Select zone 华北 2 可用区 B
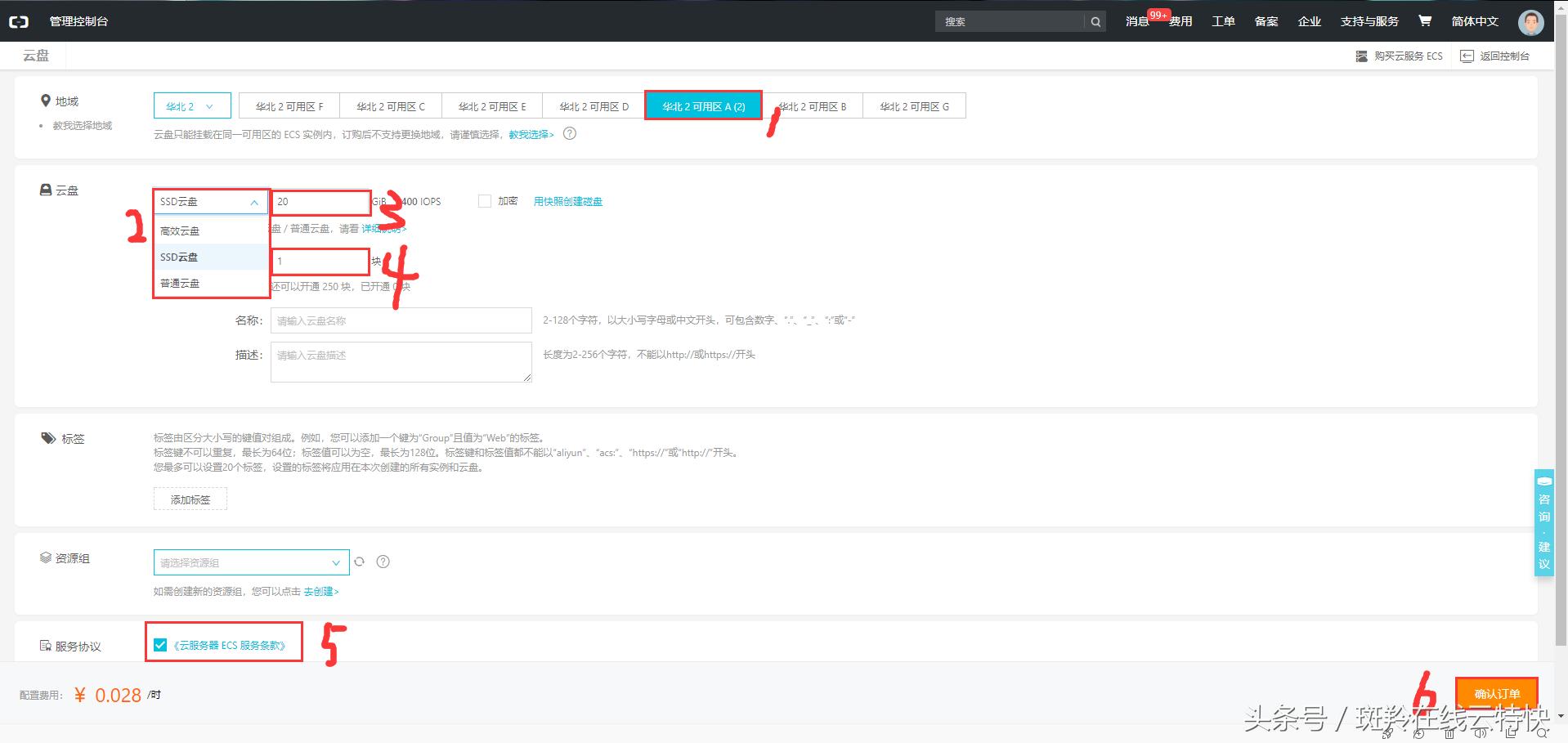The height and width of the screenshot is (743, 1568). click(812, 106)
